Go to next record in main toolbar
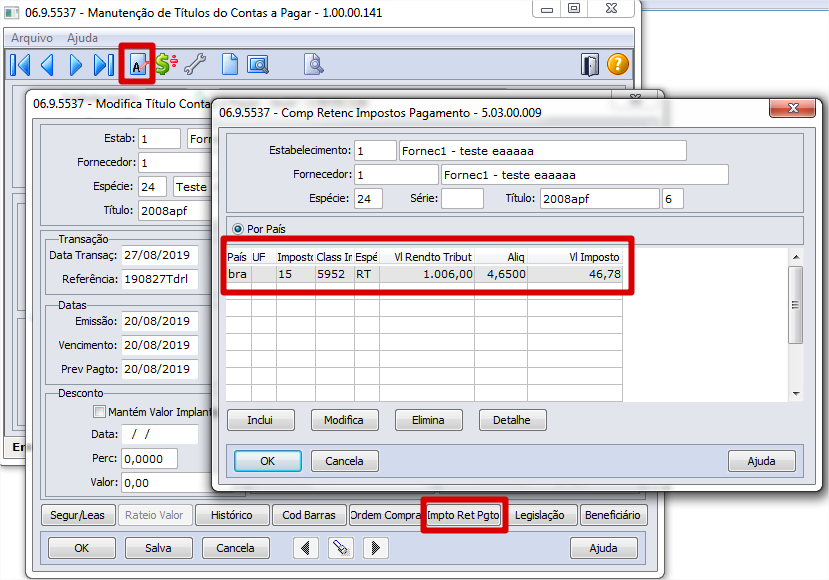 (76, 65)
